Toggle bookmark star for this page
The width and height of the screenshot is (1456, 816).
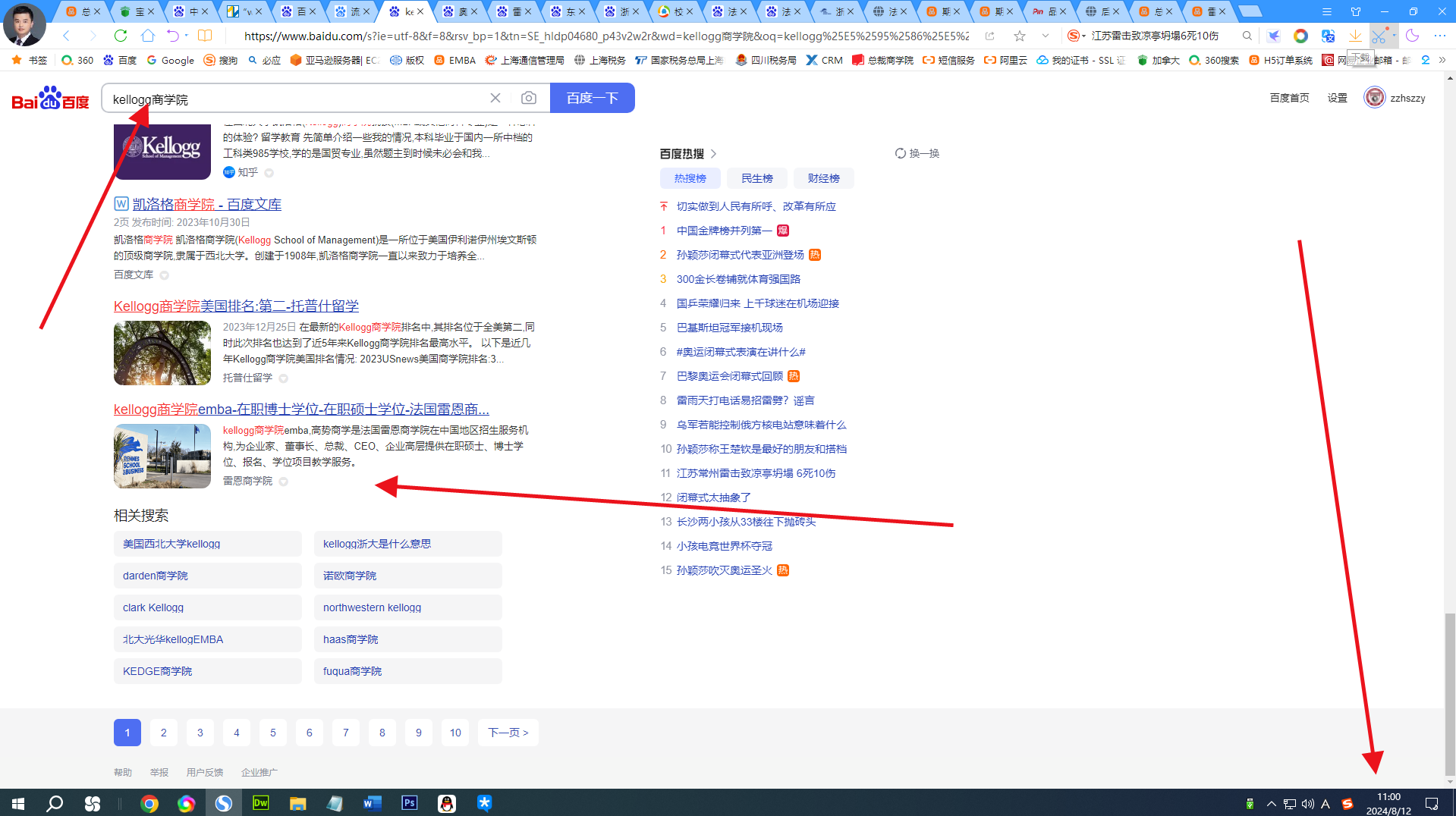pyautogui.click(x=1020, y=36)
